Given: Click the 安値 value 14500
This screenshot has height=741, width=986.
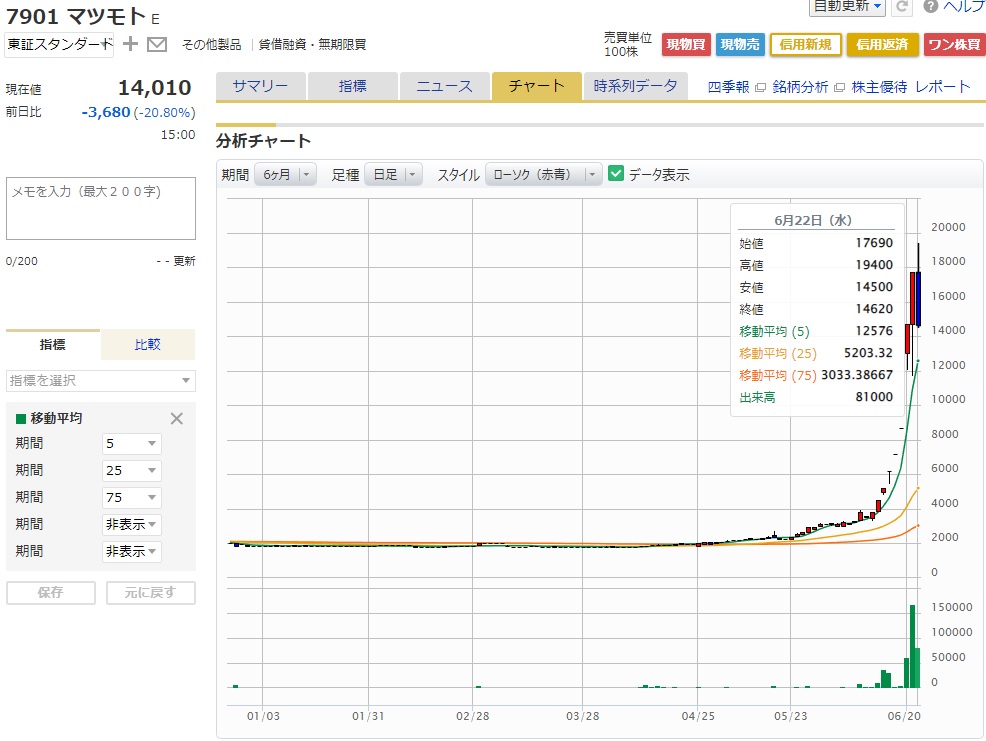Looking at the screenshot, I should click(x=874, y=287).
